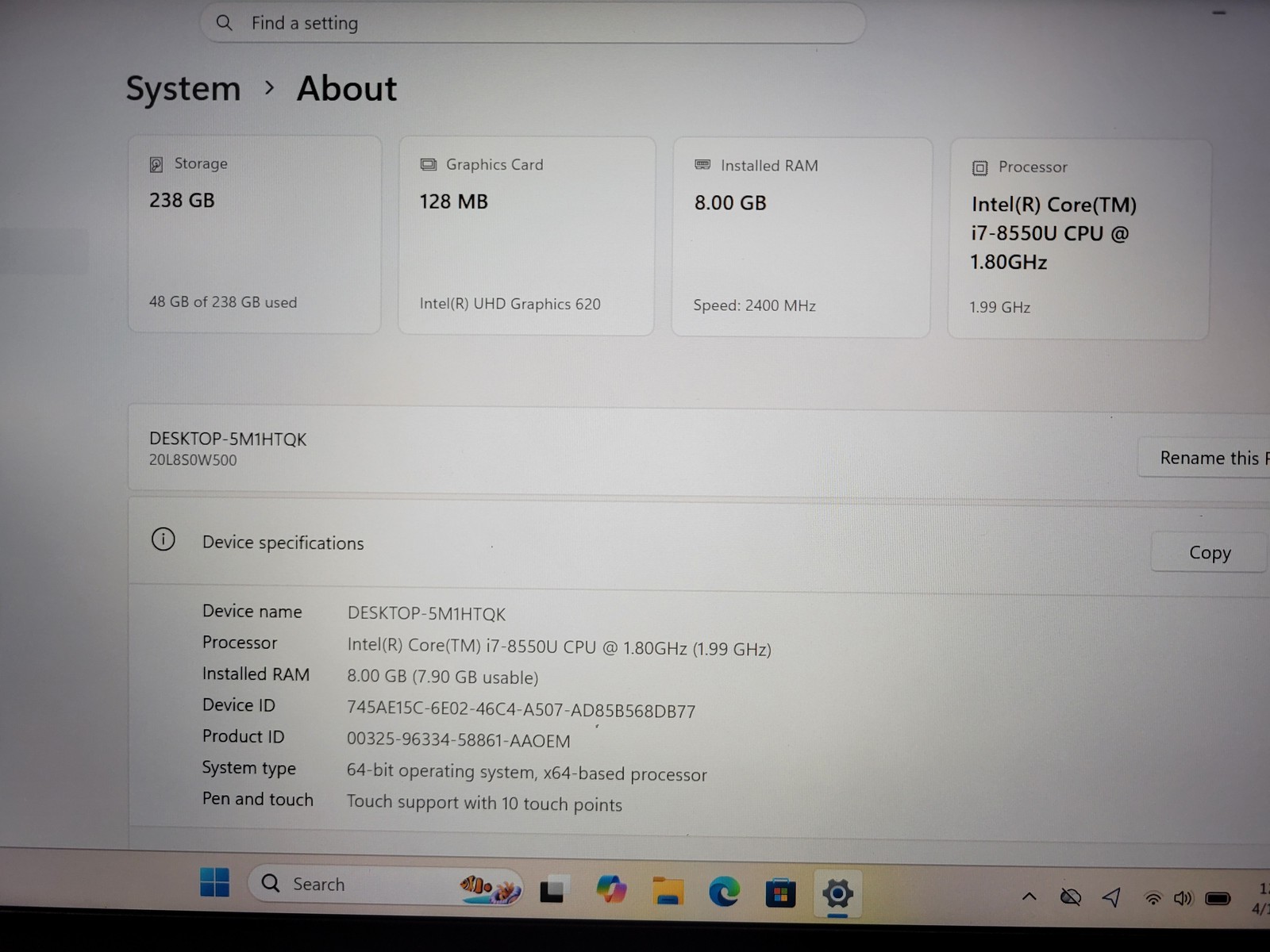
Task: Open the Windows Start menu
Action: [214, 882]
